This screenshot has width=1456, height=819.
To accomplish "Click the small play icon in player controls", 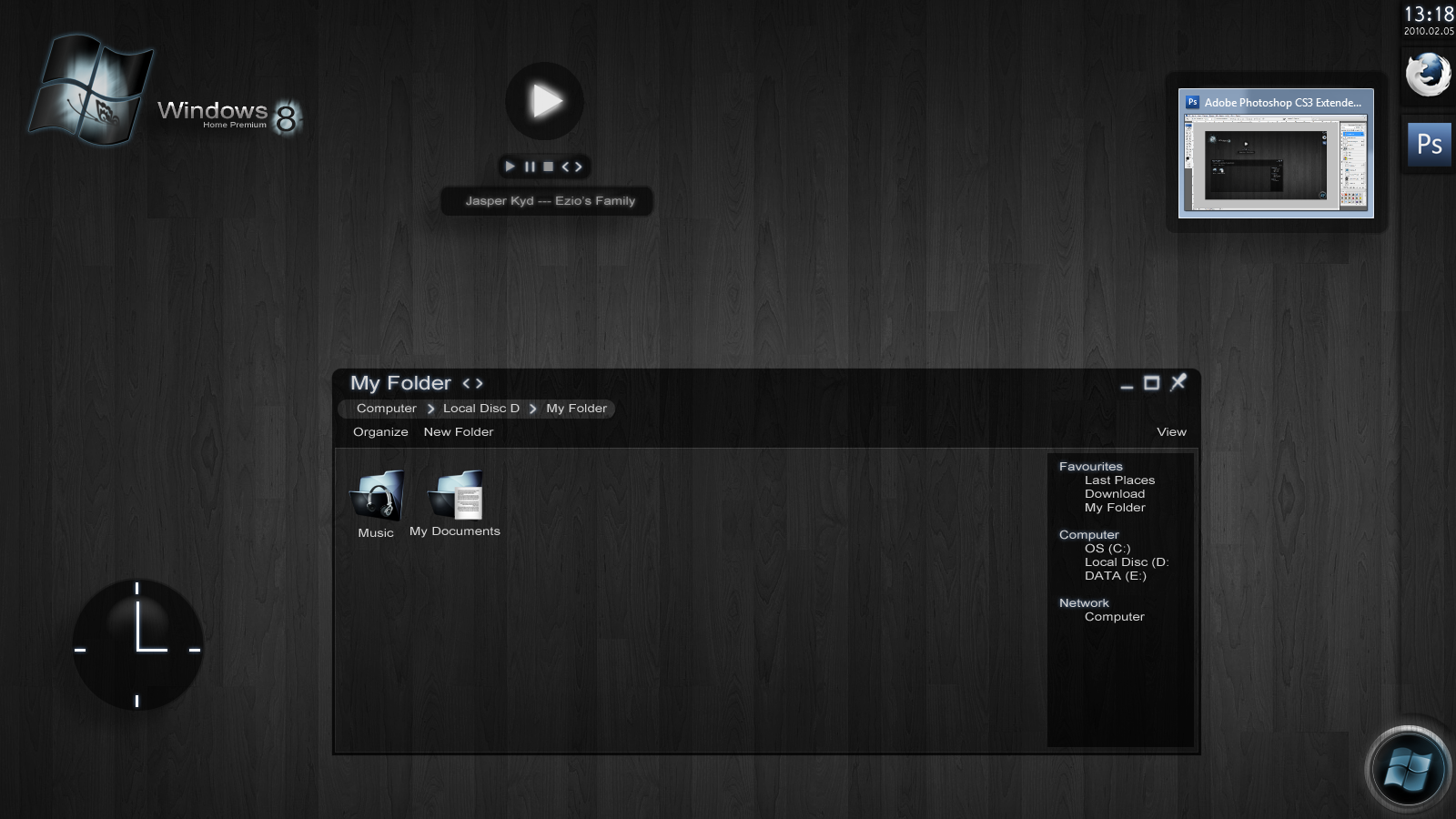I will click(x=511, y=167).
